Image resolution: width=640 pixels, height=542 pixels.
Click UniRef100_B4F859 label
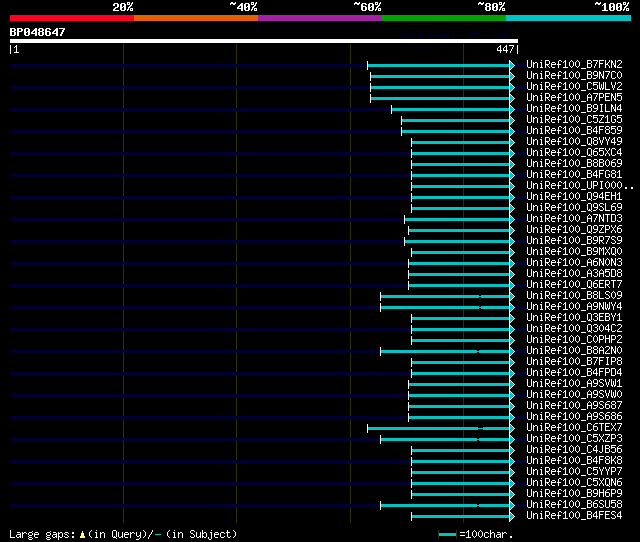click(574, 131)
